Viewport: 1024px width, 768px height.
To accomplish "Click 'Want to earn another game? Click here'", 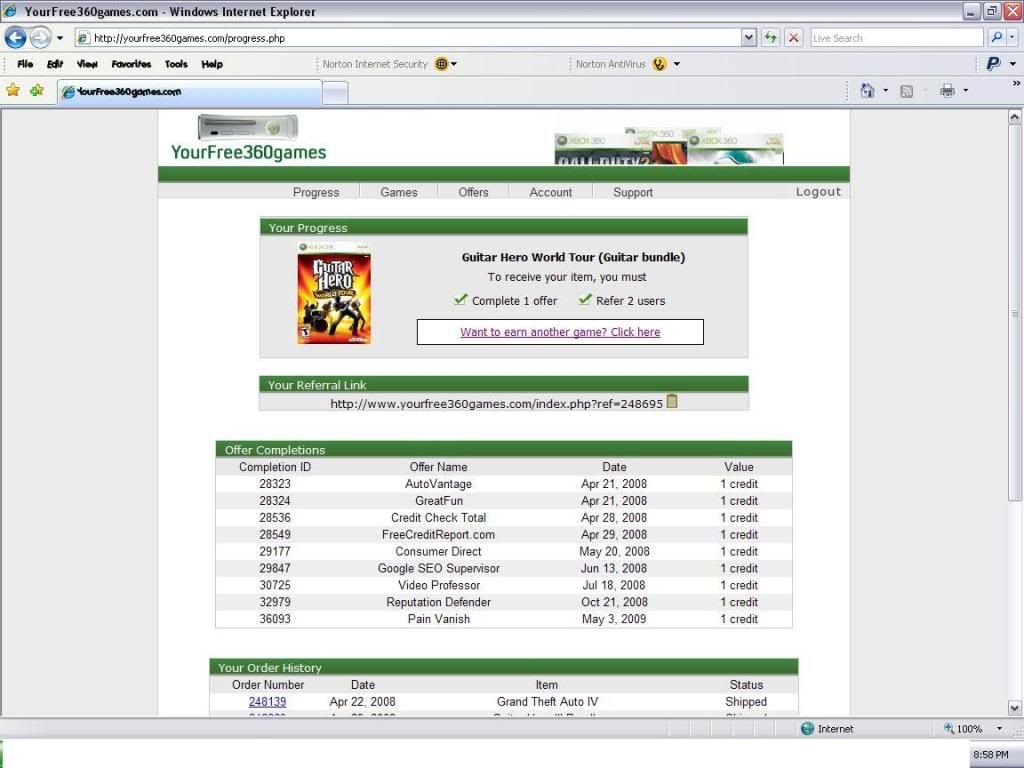I will 560,332.
